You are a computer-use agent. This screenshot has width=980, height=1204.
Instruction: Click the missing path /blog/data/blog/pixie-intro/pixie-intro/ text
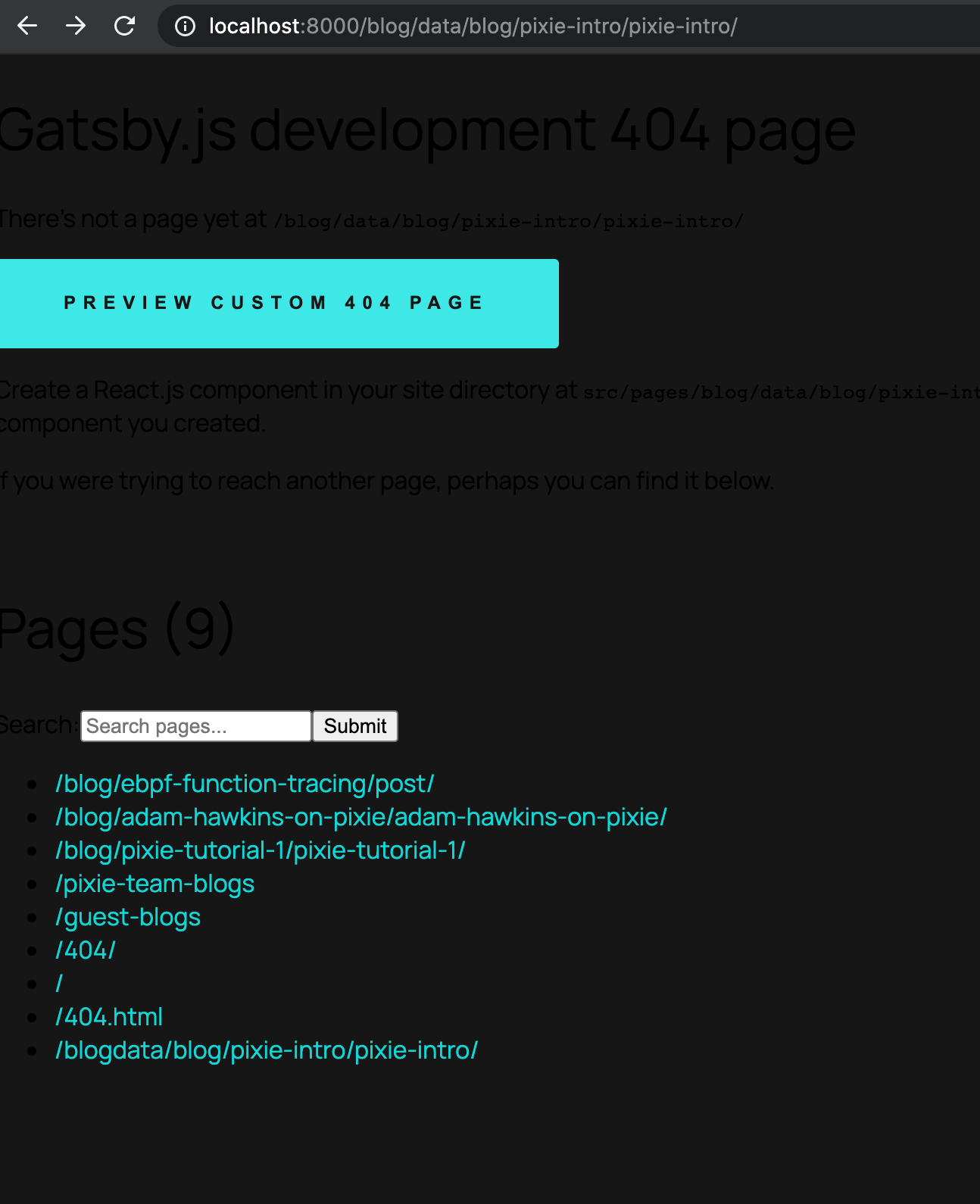(x=509, y=221)
